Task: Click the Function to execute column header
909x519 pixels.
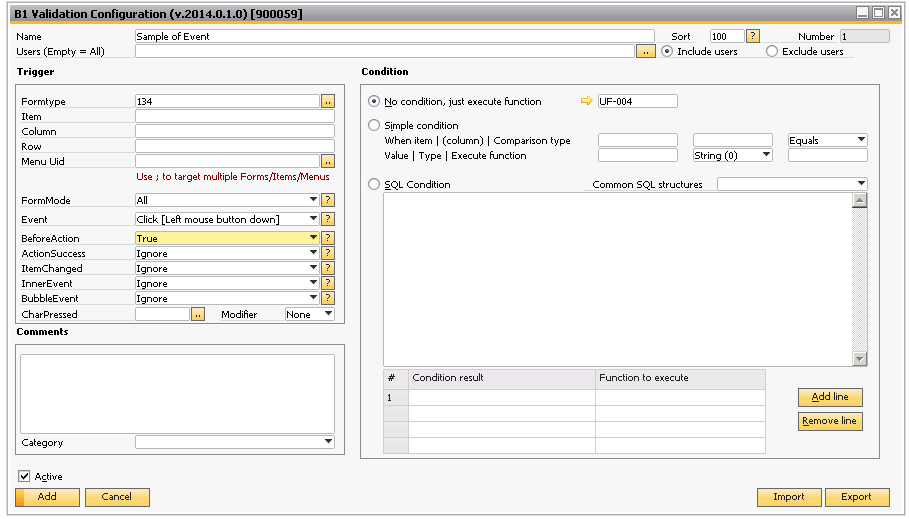Action: (681, 378)
